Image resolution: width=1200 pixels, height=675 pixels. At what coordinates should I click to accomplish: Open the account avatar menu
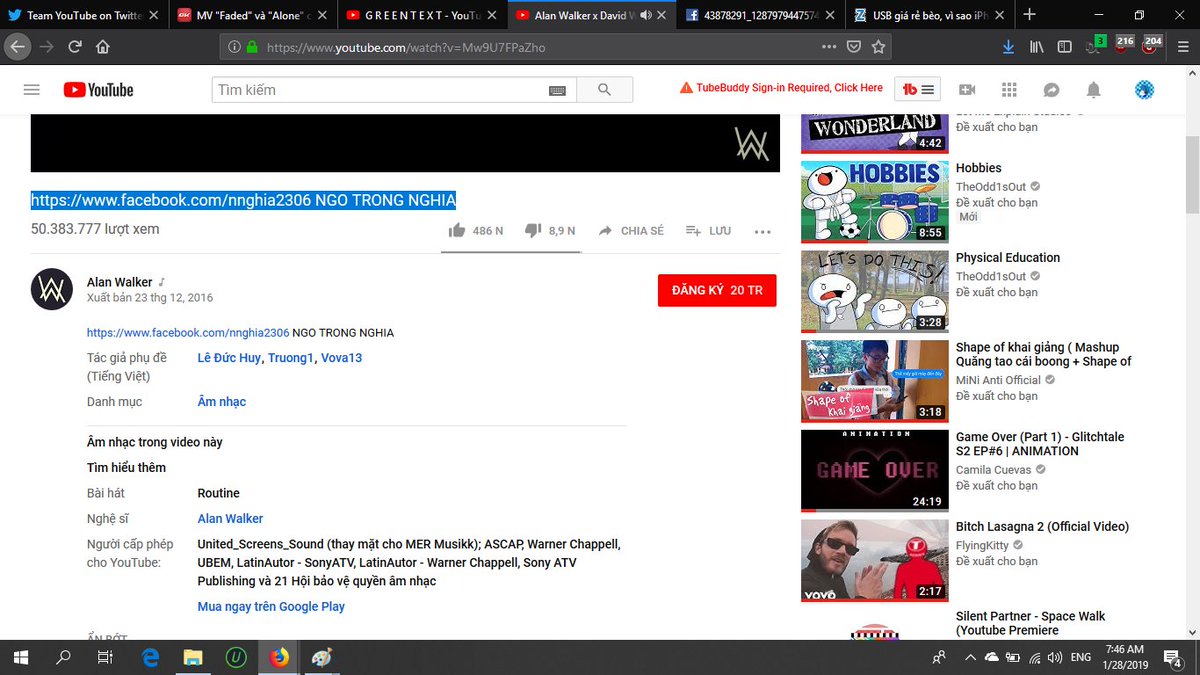1144,90
